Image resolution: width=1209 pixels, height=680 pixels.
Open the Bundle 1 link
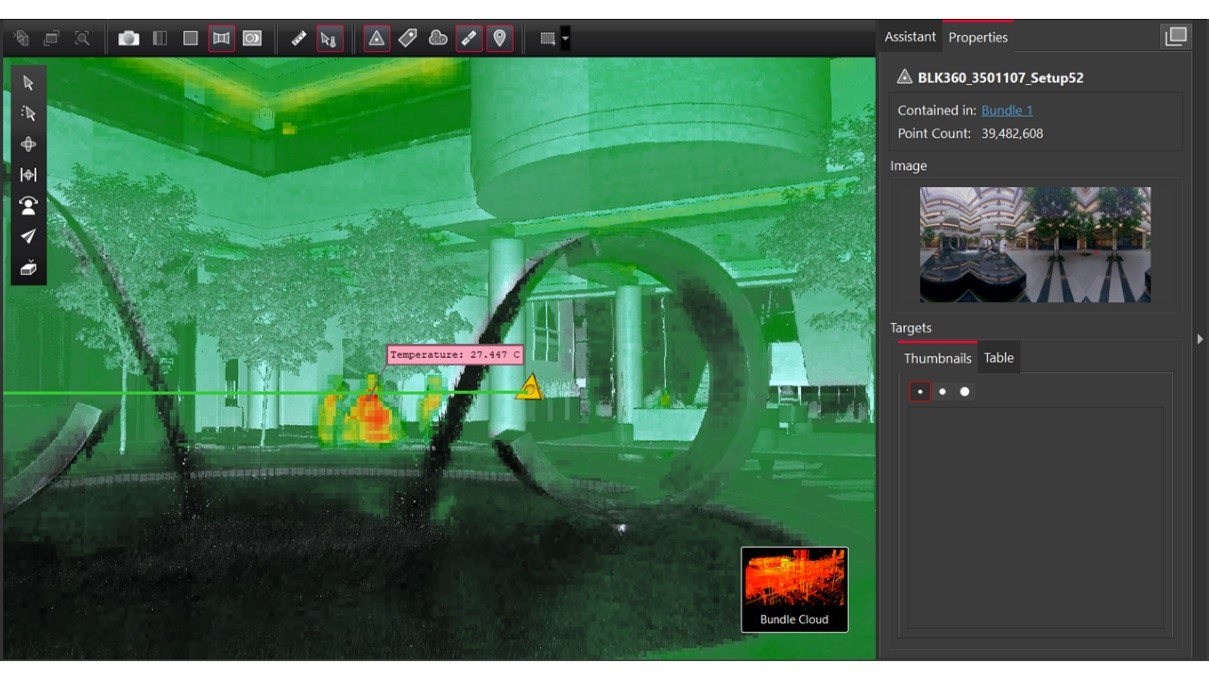point(1006,110)
